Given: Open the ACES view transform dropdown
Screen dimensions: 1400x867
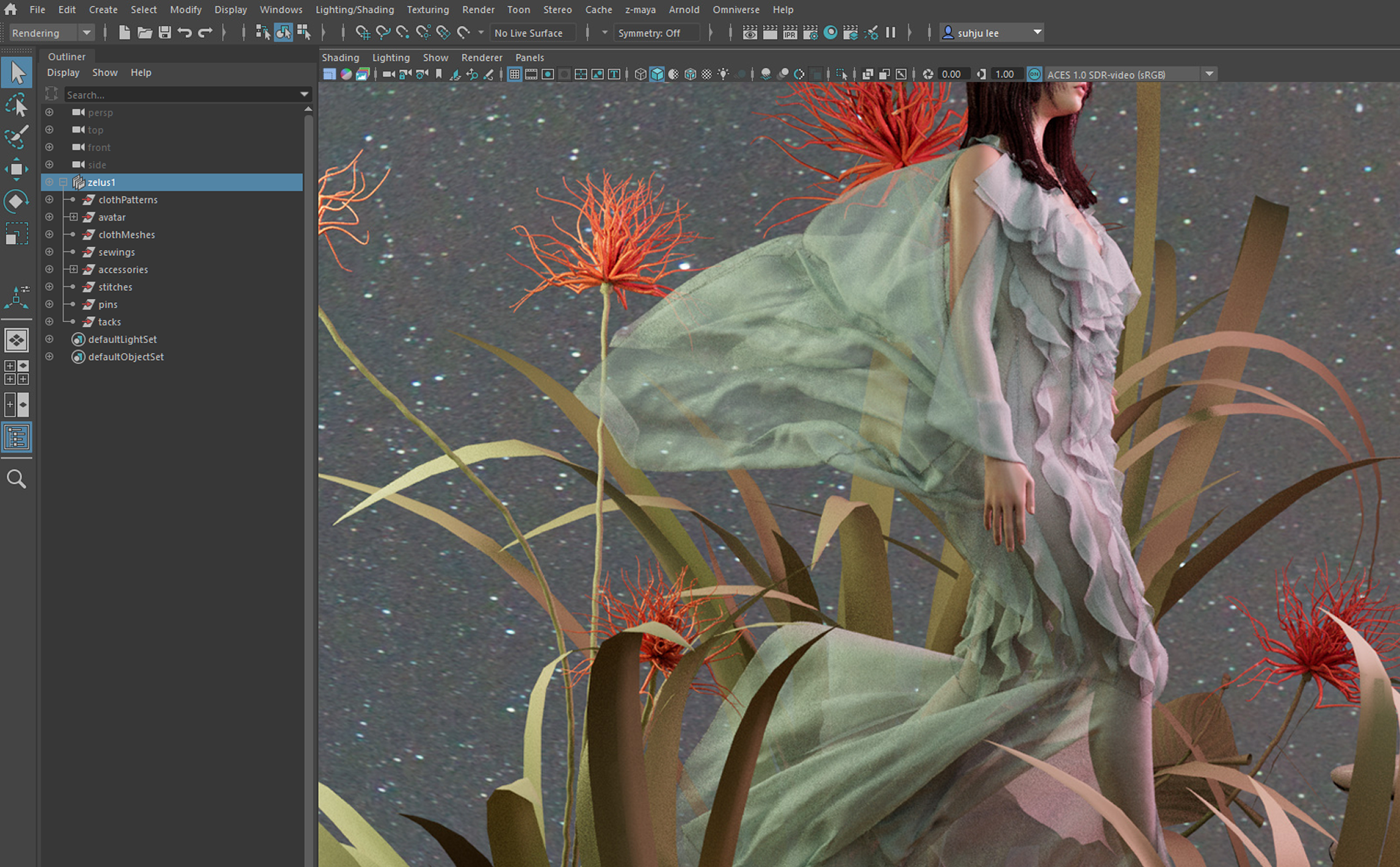Looking at the screenshot, I should [x=1209, y=74].
